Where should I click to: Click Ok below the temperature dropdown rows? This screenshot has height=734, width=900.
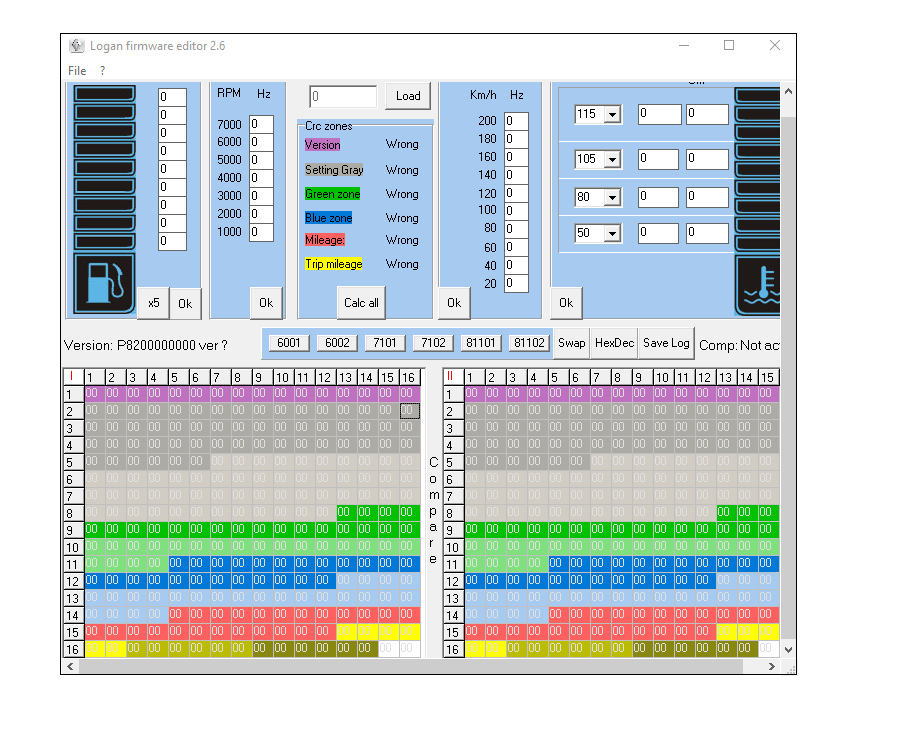pos(566,302)
